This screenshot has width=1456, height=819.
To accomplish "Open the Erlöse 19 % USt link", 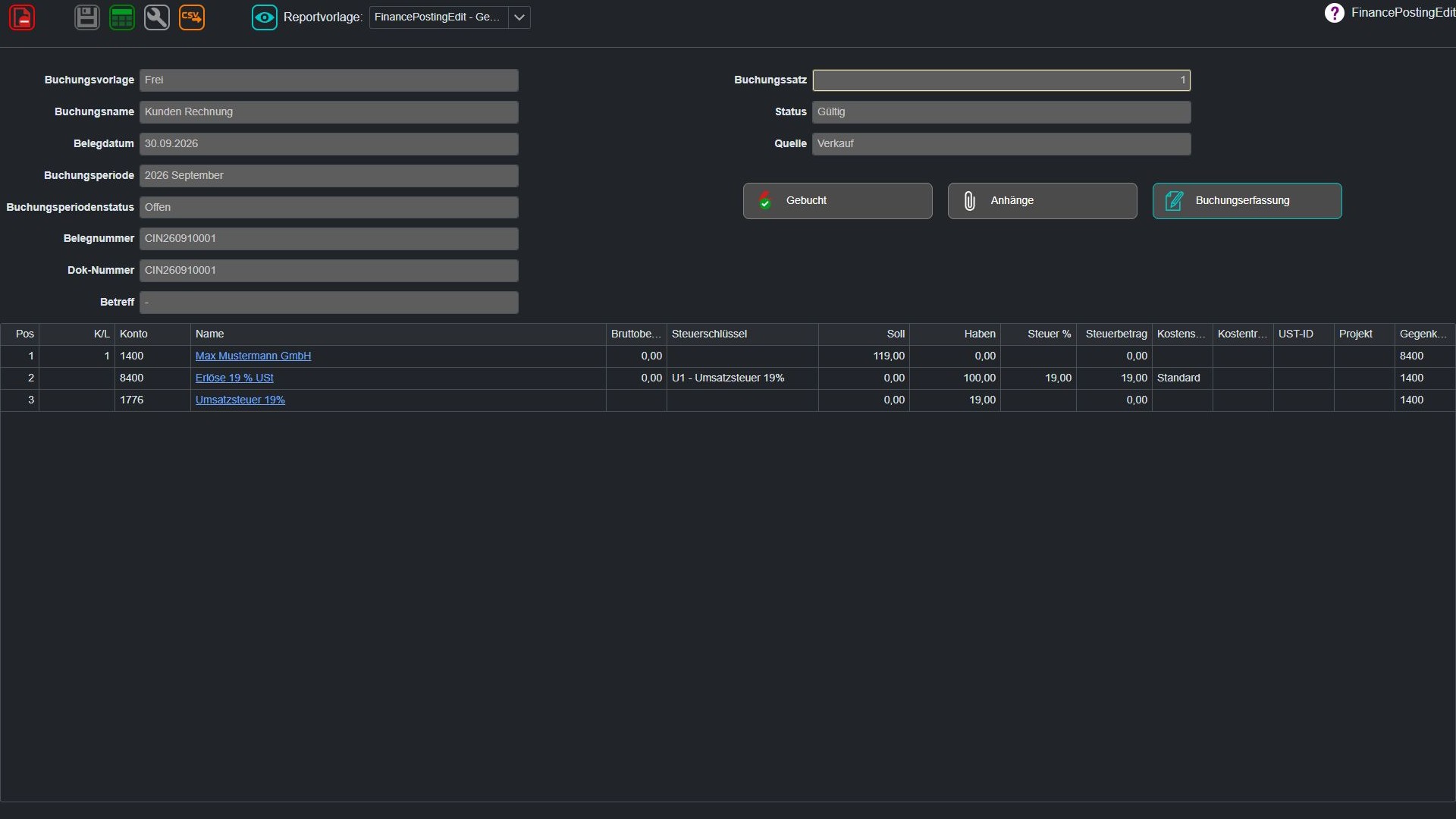I will tap(234, 378).
